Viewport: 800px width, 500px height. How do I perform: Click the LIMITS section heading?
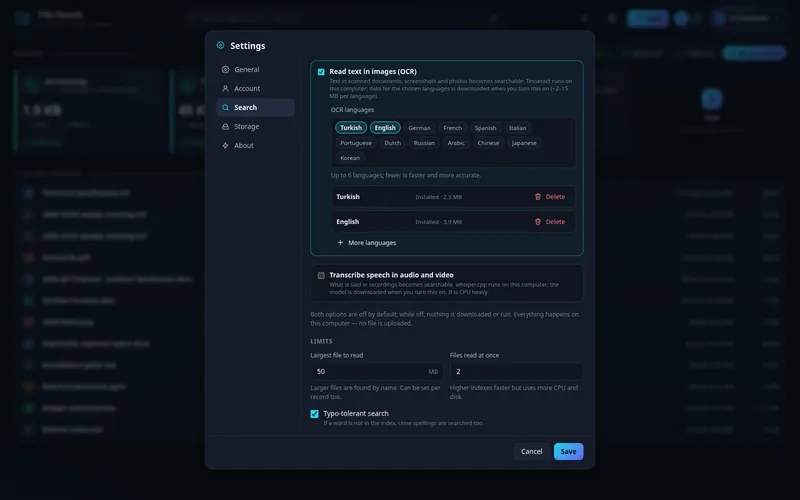click(321, 341)
